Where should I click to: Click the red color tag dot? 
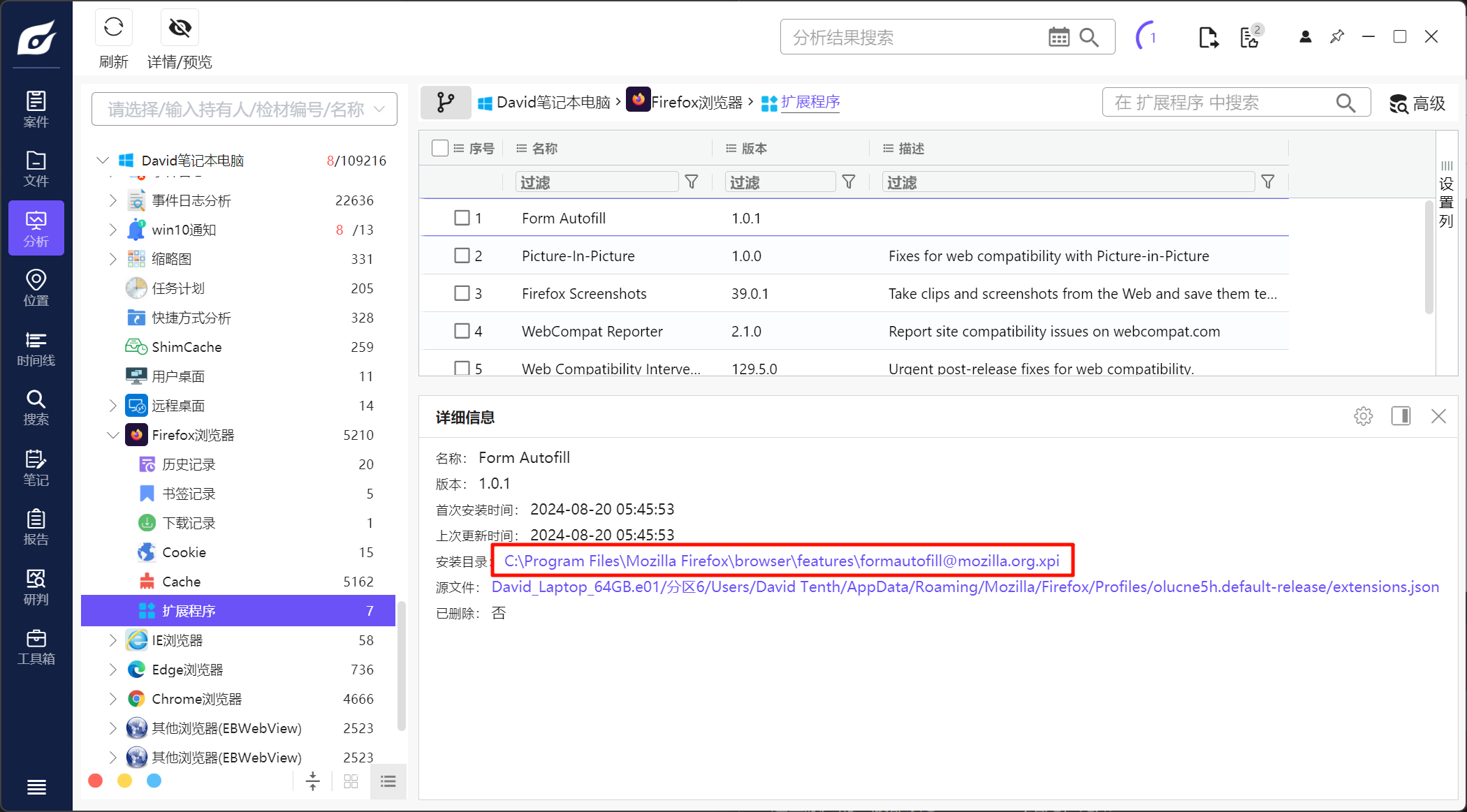point(96,781)
